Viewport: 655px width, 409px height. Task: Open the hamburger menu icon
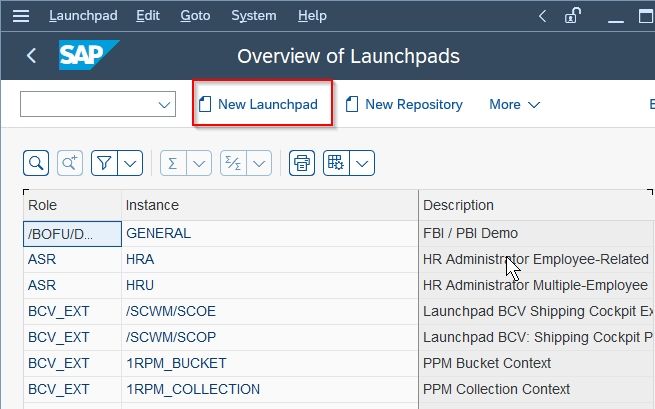click(x=20, y=16)
